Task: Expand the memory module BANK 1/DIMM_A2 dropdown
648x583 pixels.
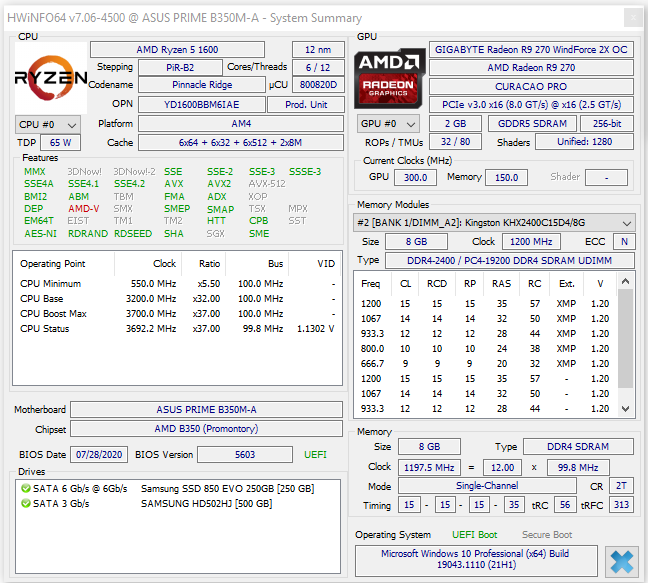Action: [x=626, y=222]
